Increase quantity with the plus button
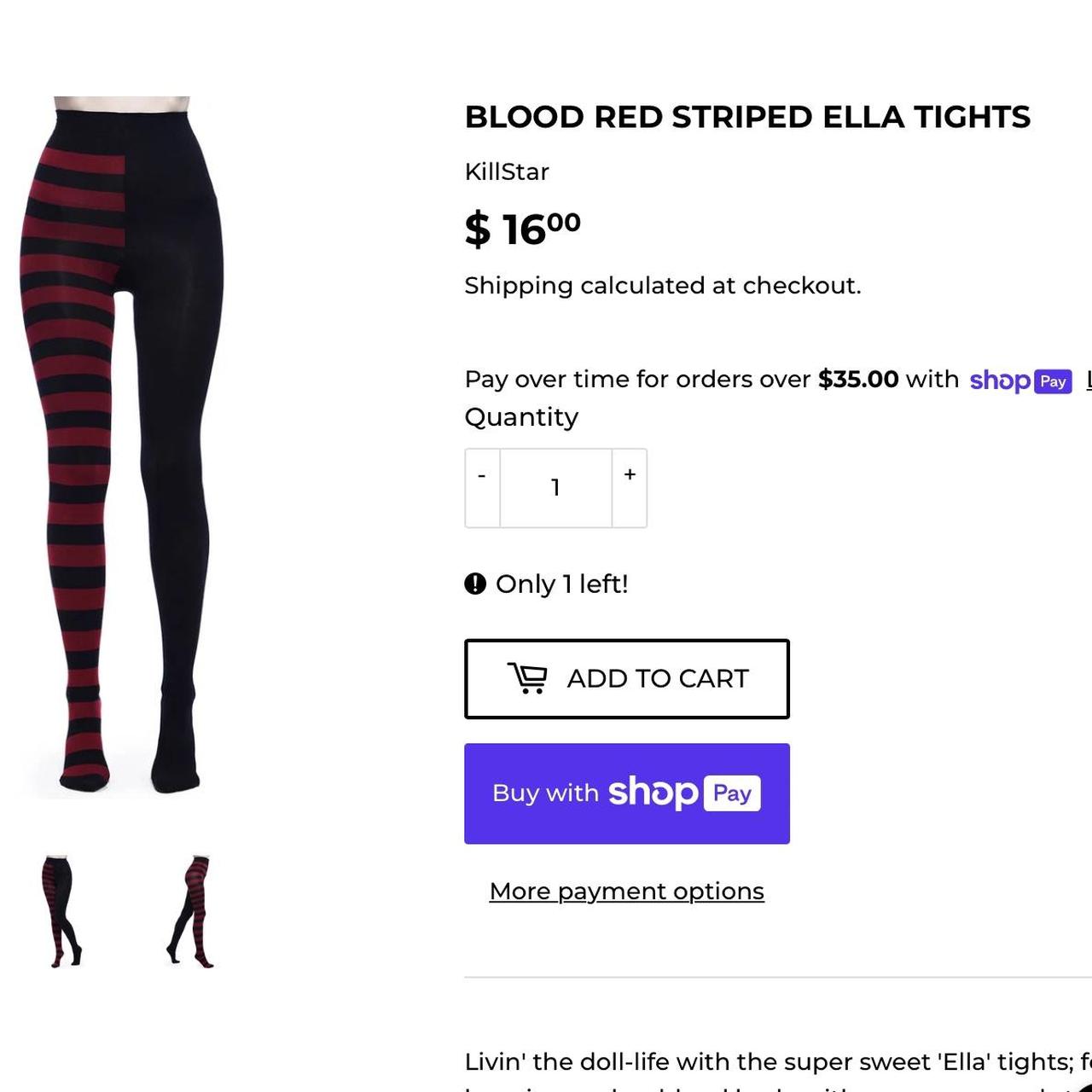This screenshot has height=1092, width=1092. click(630, 487)
